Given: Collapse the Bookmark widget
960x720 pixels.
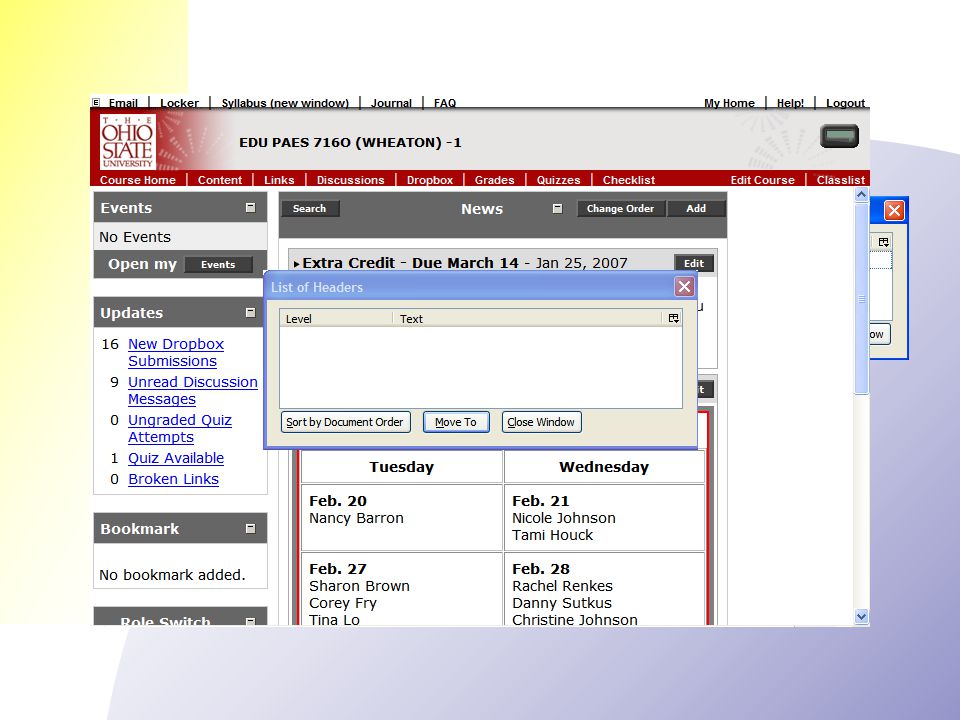Looking at the screenshot, I should pyautogui.click(x=250, y=528).
